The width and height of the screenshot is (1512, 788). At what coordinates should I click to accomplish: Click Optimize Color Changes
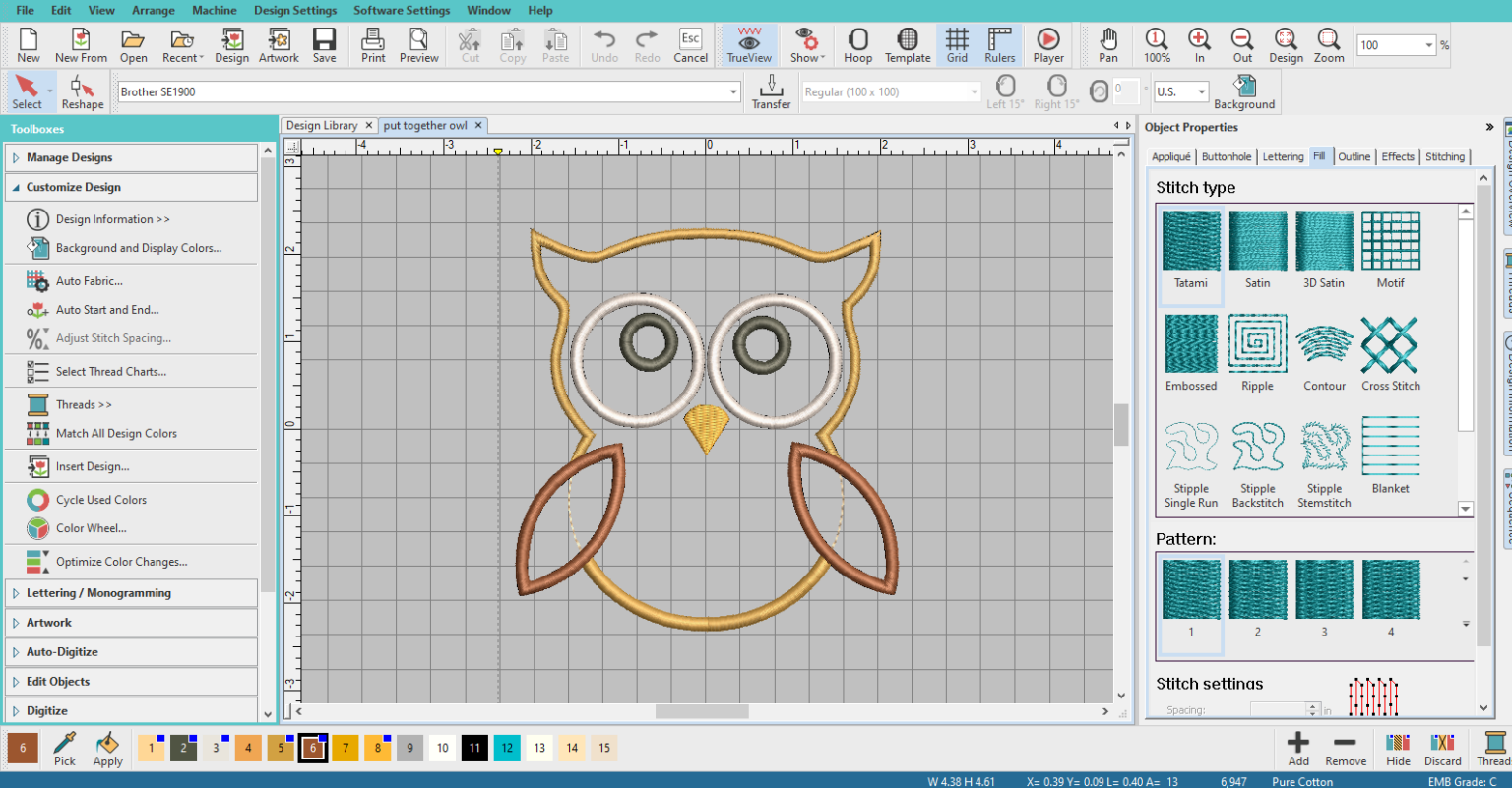121,562
